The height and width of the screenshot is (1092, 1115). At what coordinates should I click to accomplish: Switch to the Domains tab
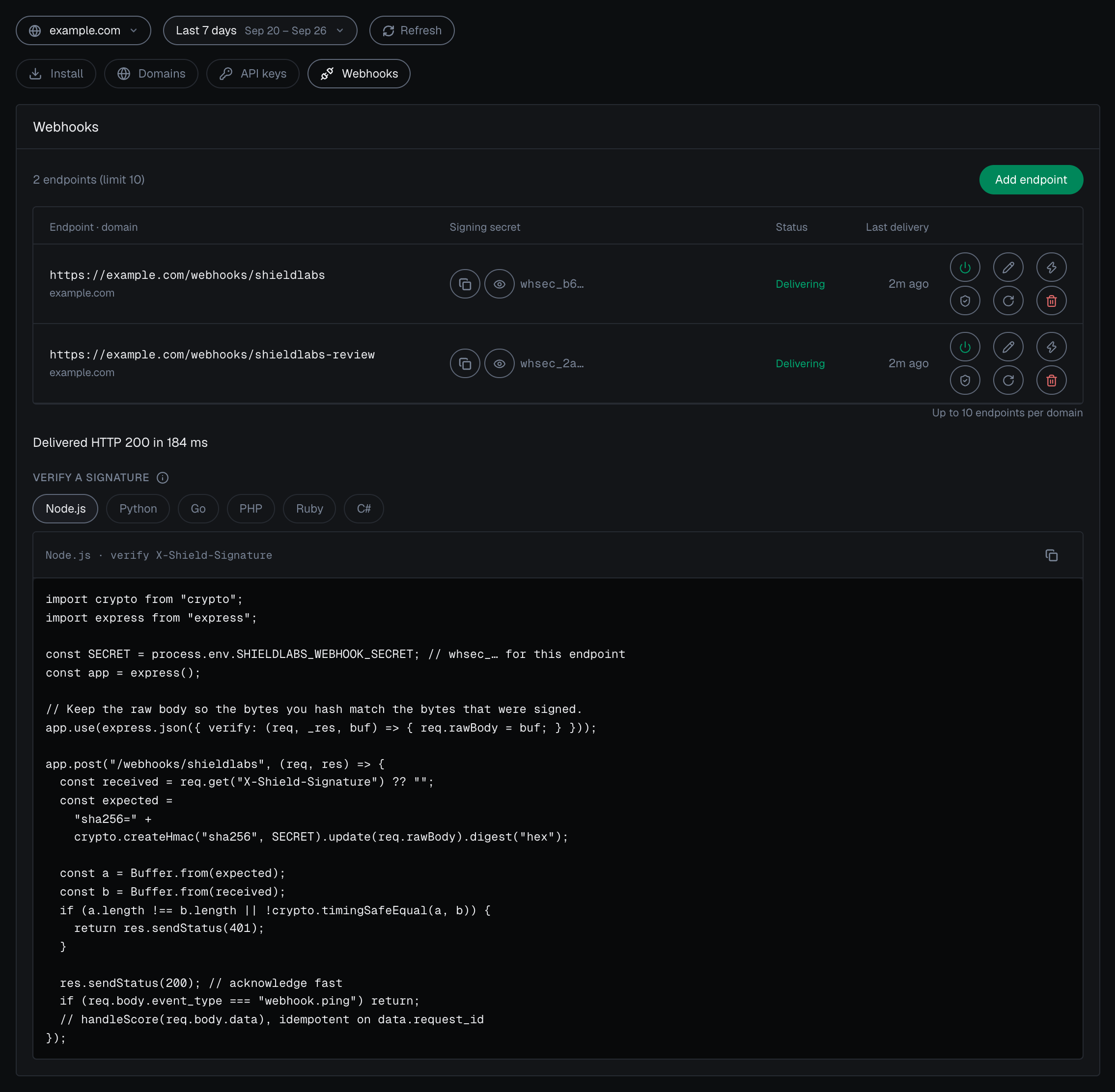151,74
